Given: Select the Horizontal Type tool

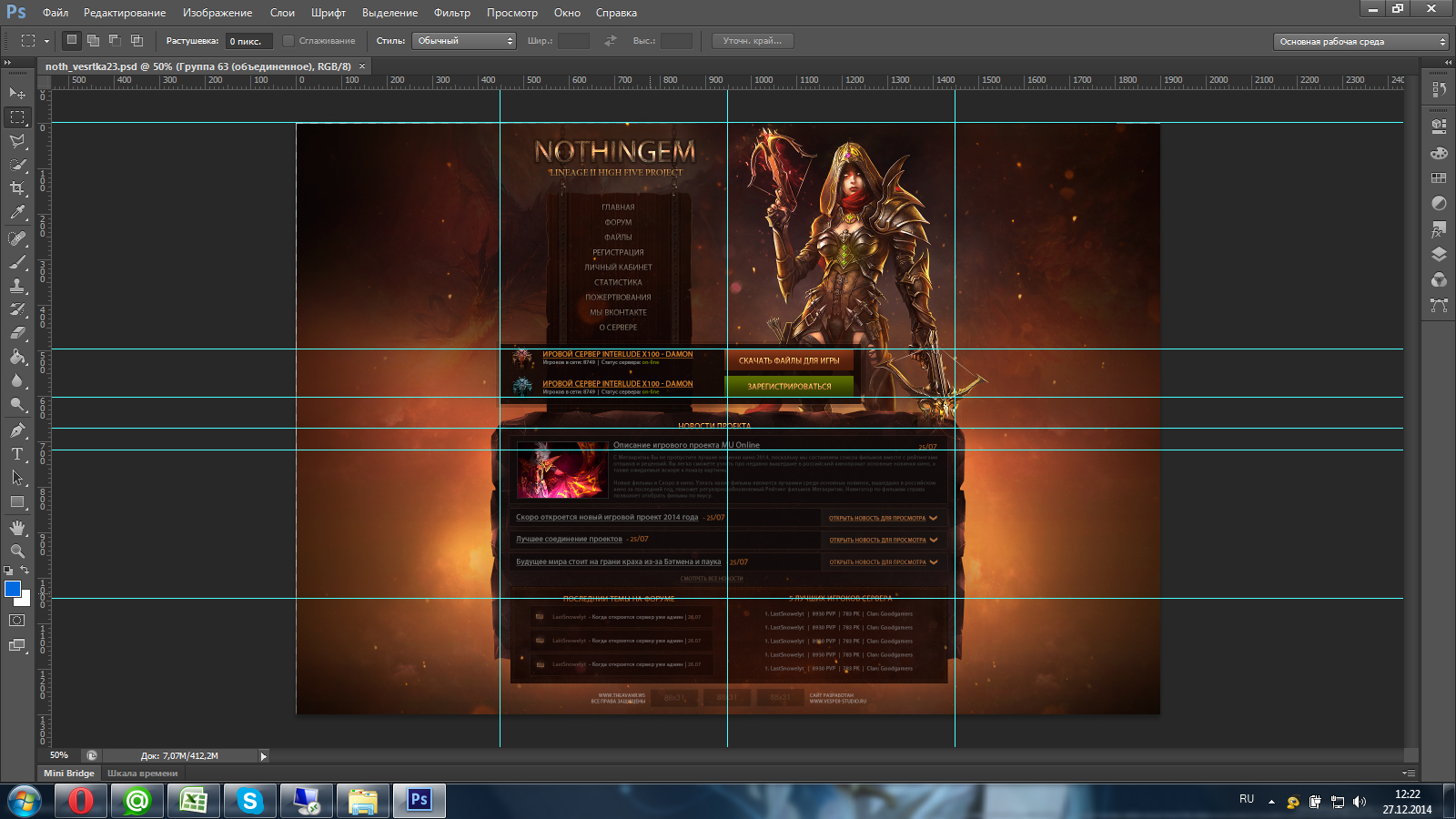Looking at the screenshot, I should [17, 454].
